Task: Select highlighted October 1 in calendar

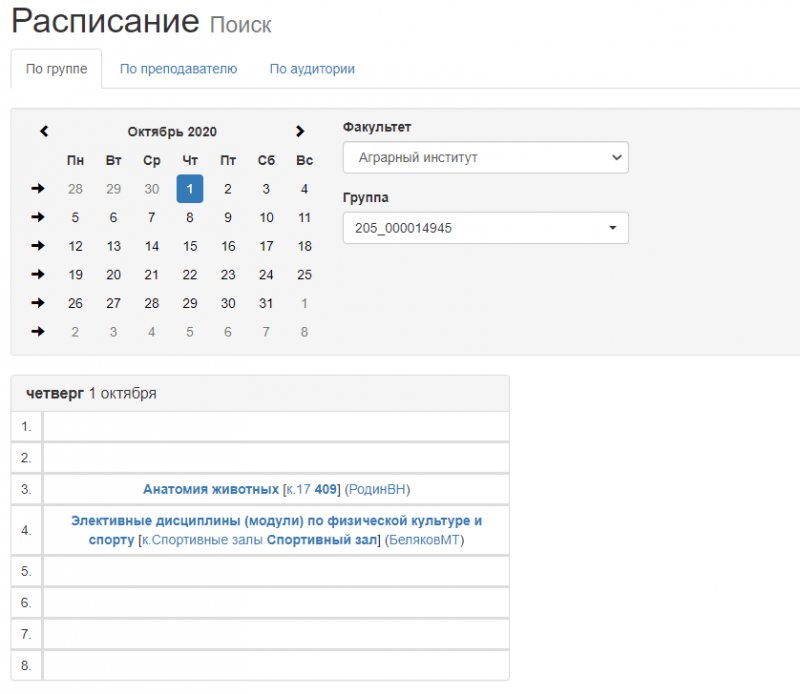Action: click(x=190, y=189)
